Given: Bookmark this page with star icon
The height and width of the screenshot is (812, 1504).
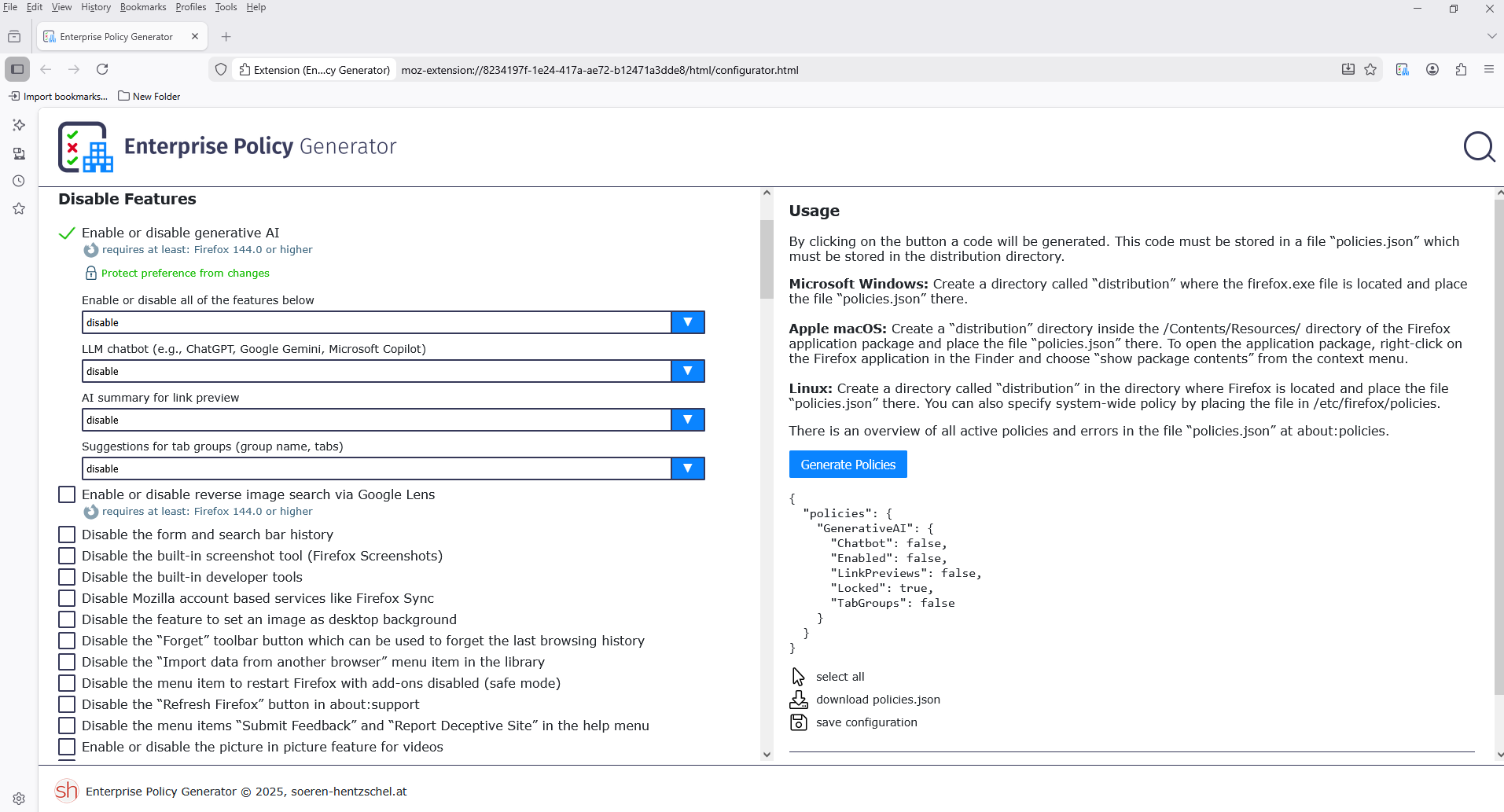Looking at the screenshot, I should (x=1370, y=70).
